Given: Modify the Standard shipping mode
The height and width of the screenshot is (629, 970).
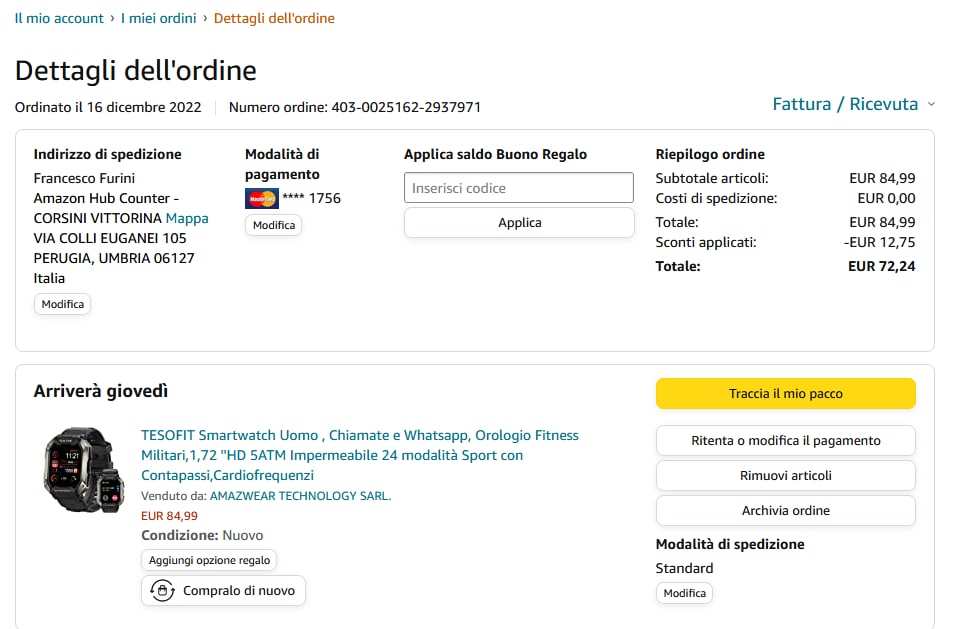Looking at the screenshot, I should (x=684, y=593).
